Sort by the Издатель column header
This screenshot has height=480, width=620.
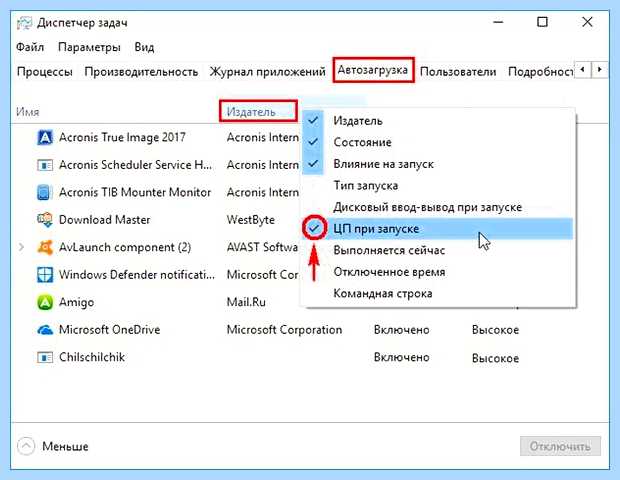click(251, 112)
